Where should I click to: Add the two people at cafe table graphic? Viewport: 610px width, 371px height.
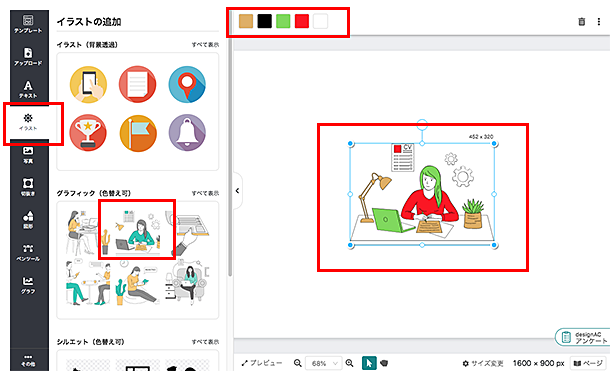(89, 283)
